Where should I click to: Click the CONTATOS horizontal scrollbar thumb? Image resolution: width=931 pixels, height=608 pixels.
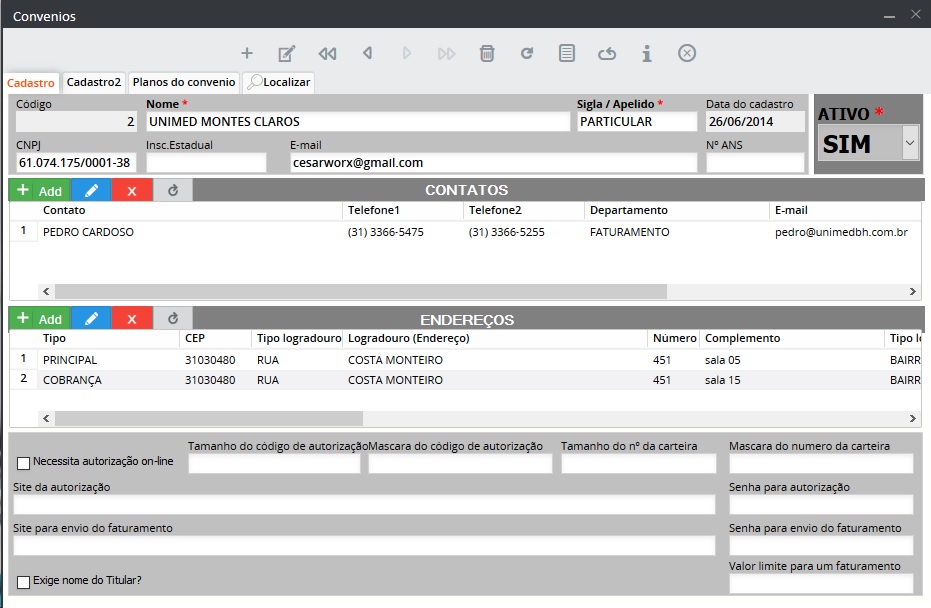pyautogui.click(x=361, y=292)
